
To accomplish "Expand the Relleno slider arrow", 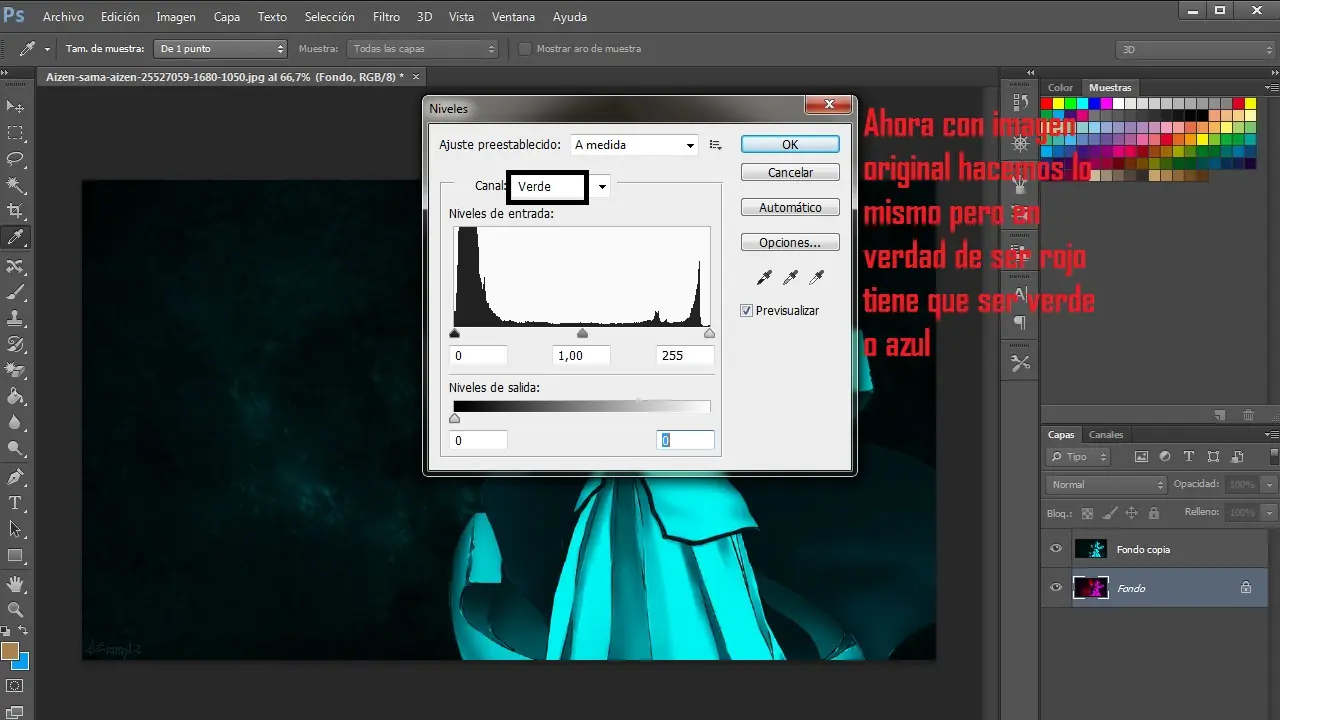I will pos(1269,513).
